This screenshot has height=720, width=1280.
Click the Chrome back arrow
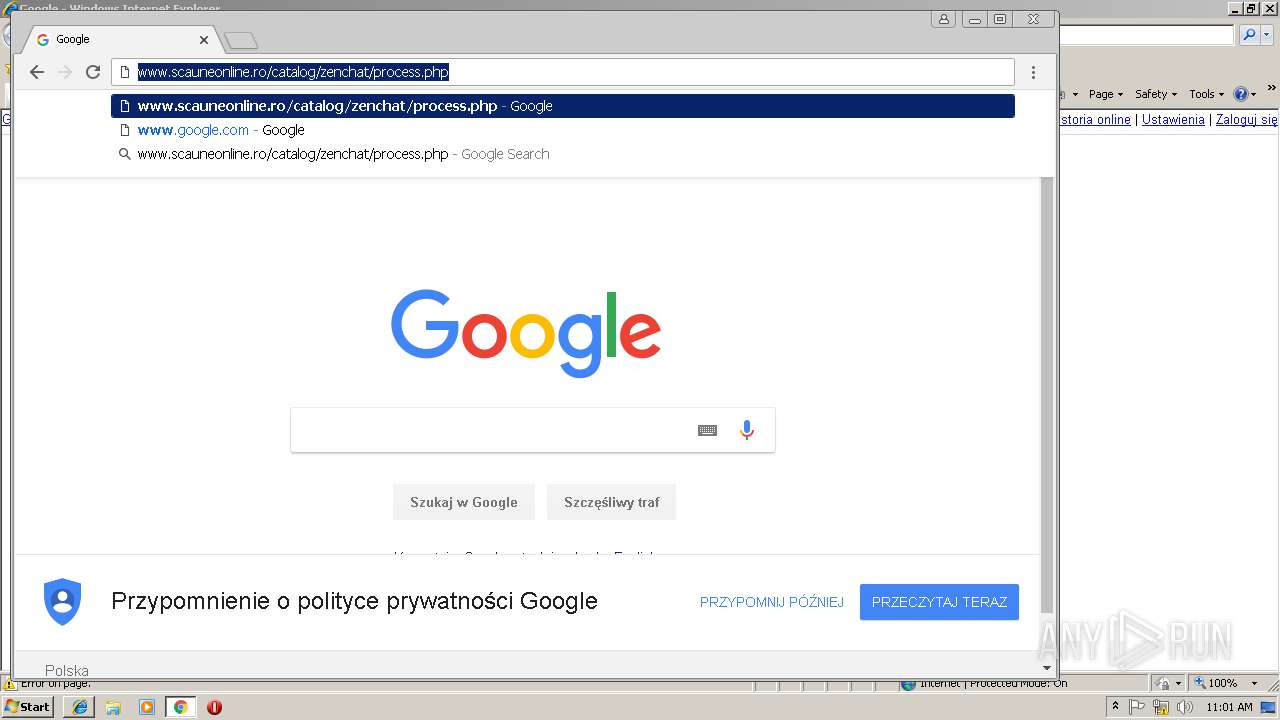(37, 72)
